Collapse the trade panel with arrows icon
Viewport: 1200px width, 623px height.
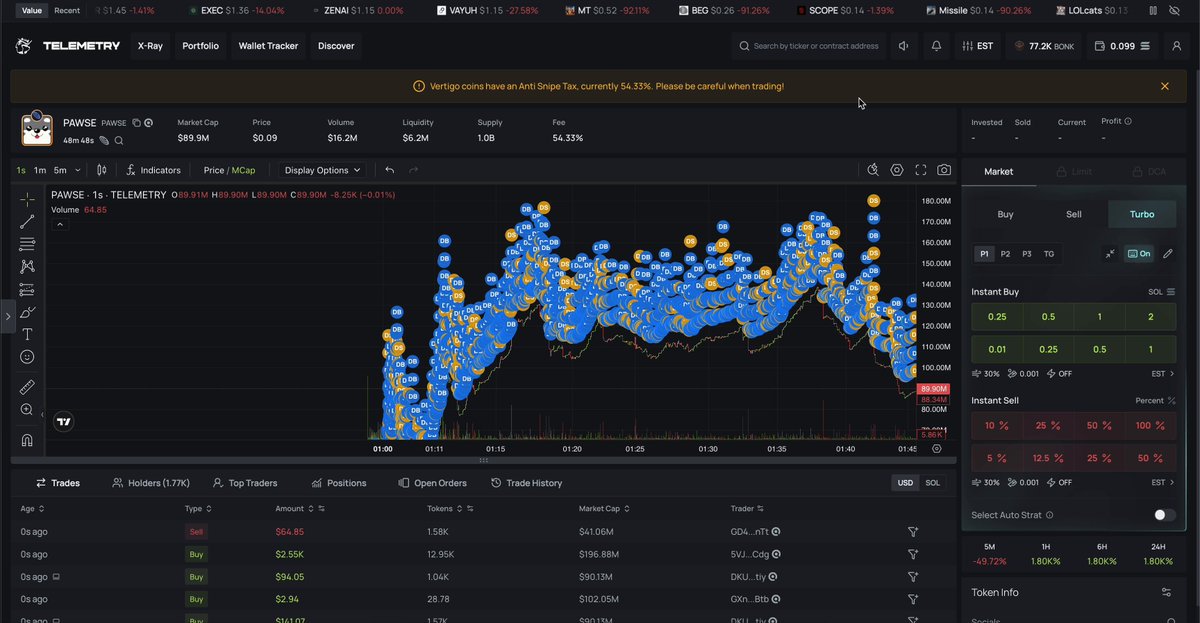(1110, 254)
